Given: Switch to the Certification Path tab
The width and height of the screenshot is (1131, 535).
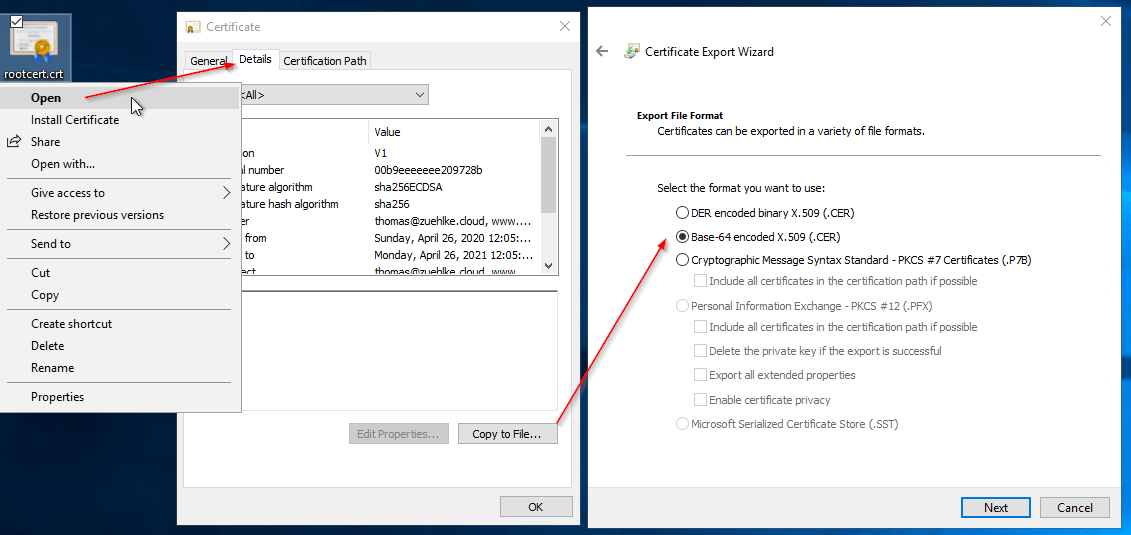Looking at the screenshot, I should [x=325, y=61].
